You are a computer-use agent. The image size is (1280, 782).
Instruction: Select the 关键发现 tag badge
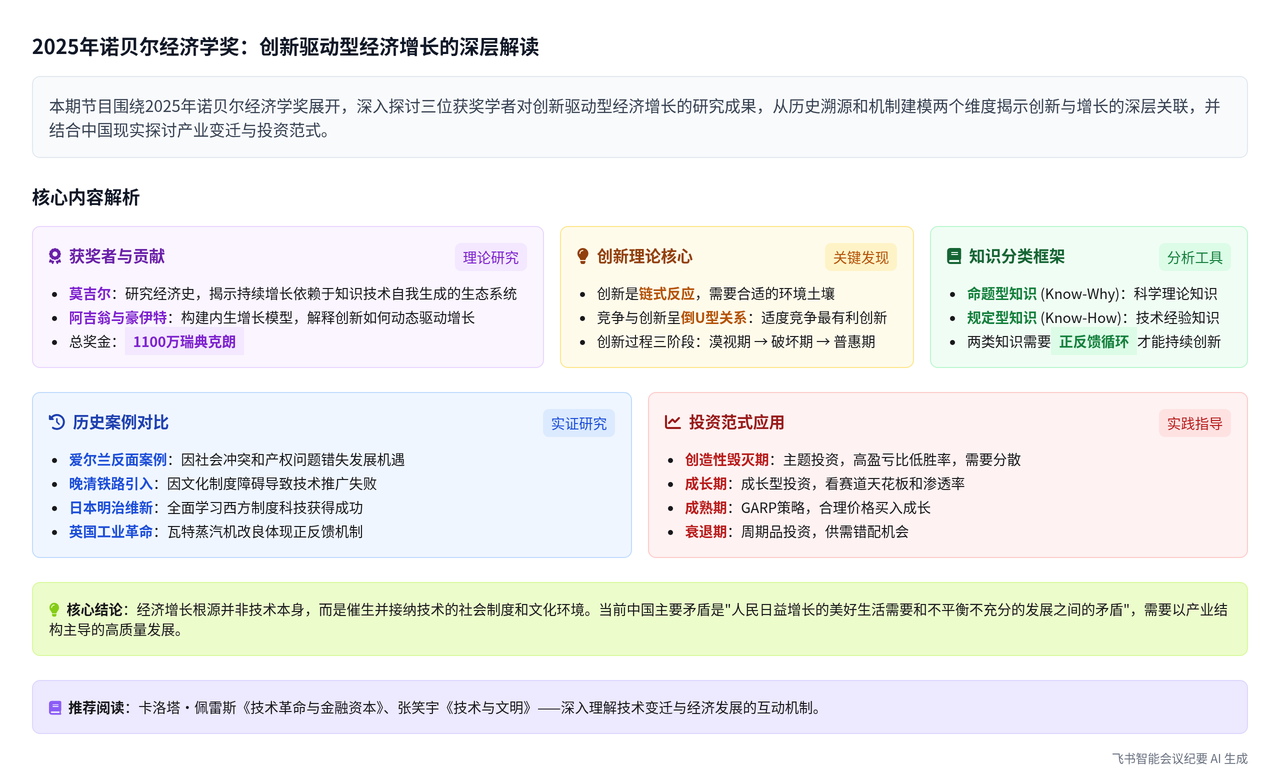(860, 257)
